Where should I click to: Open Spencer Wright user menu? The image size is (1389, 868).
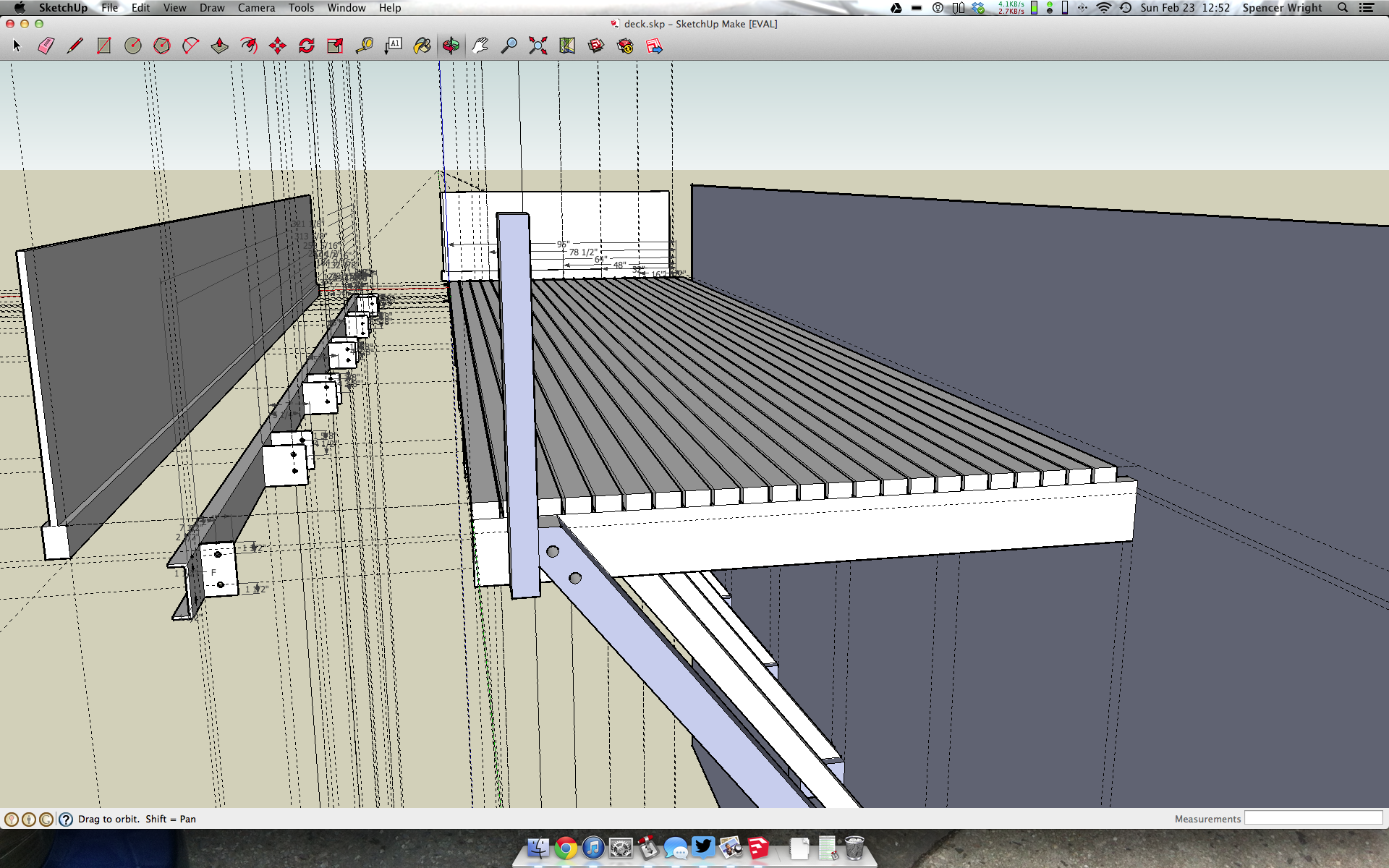pyautogui.click(x=1282, y=8)
